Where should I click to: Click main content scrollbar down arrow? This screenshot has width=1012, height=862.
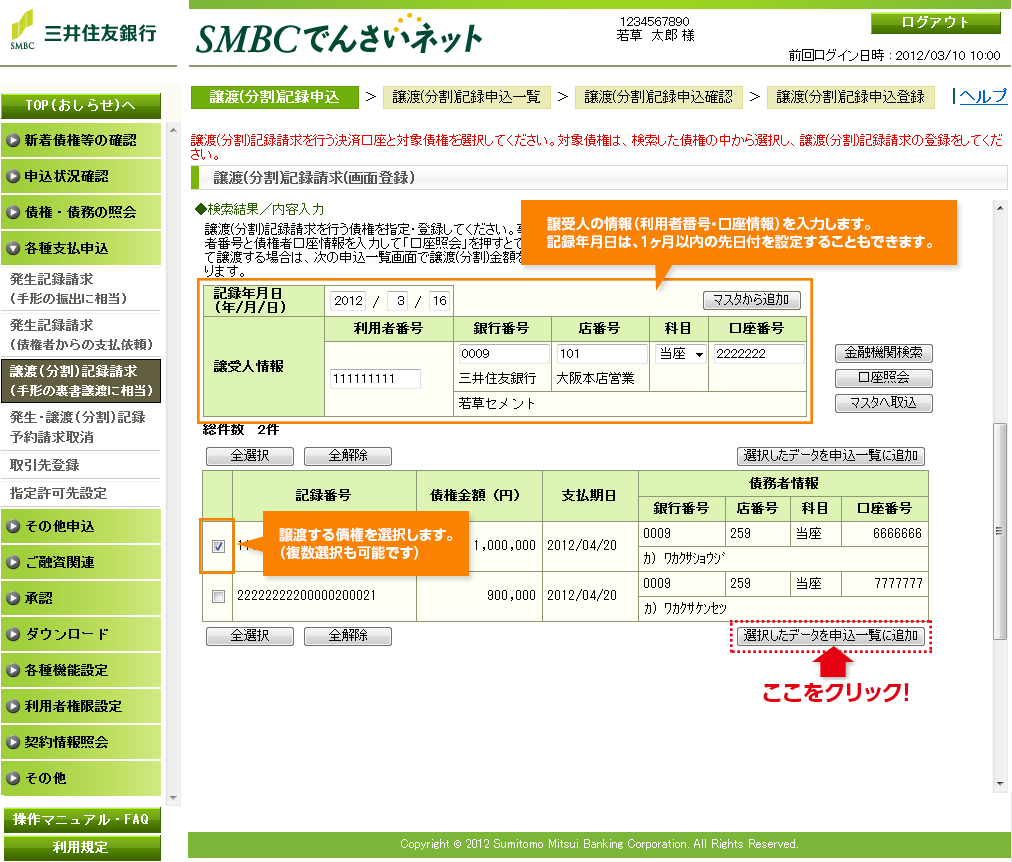tap(1000, 784)
